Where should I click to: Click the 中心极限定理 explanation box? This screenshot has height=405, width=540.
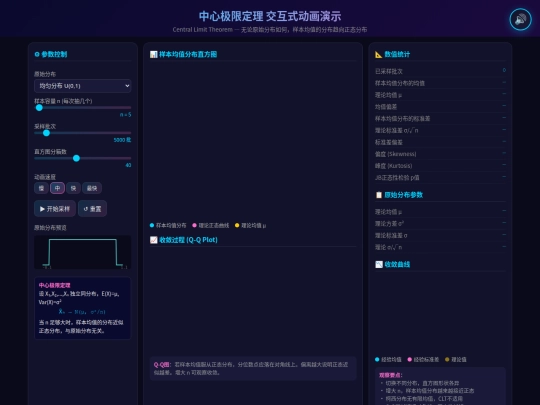[x=83, y=308]
